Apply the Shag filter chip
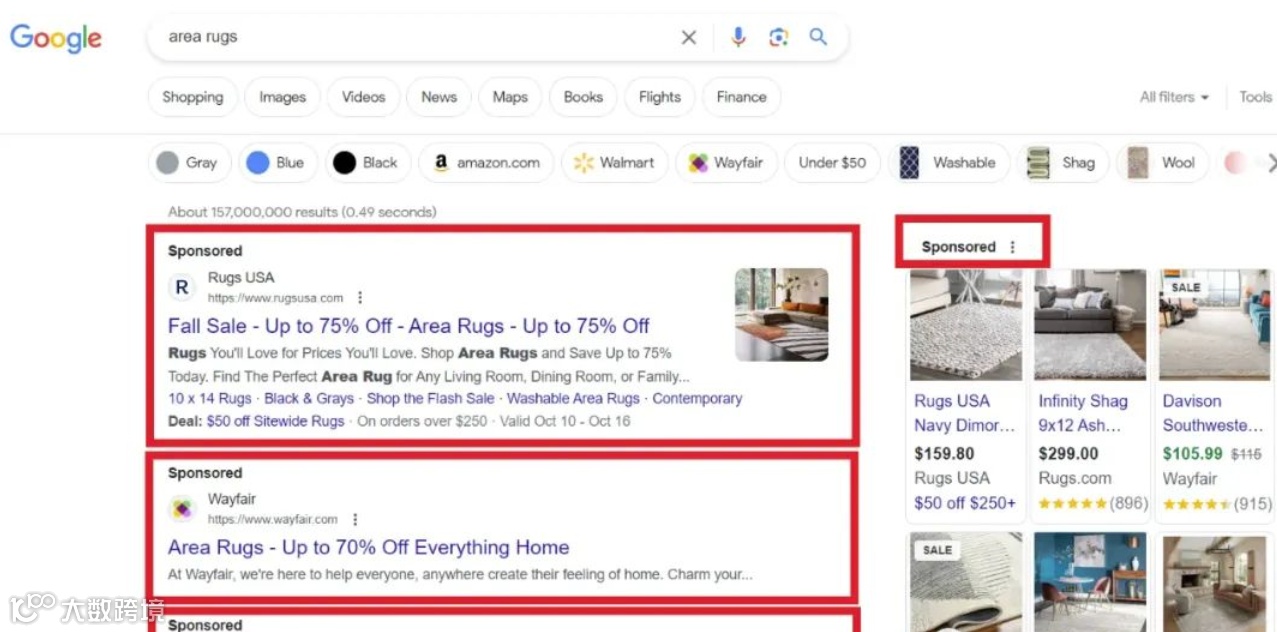The width and height of the screenshot is (1277, 632). 1062,163
